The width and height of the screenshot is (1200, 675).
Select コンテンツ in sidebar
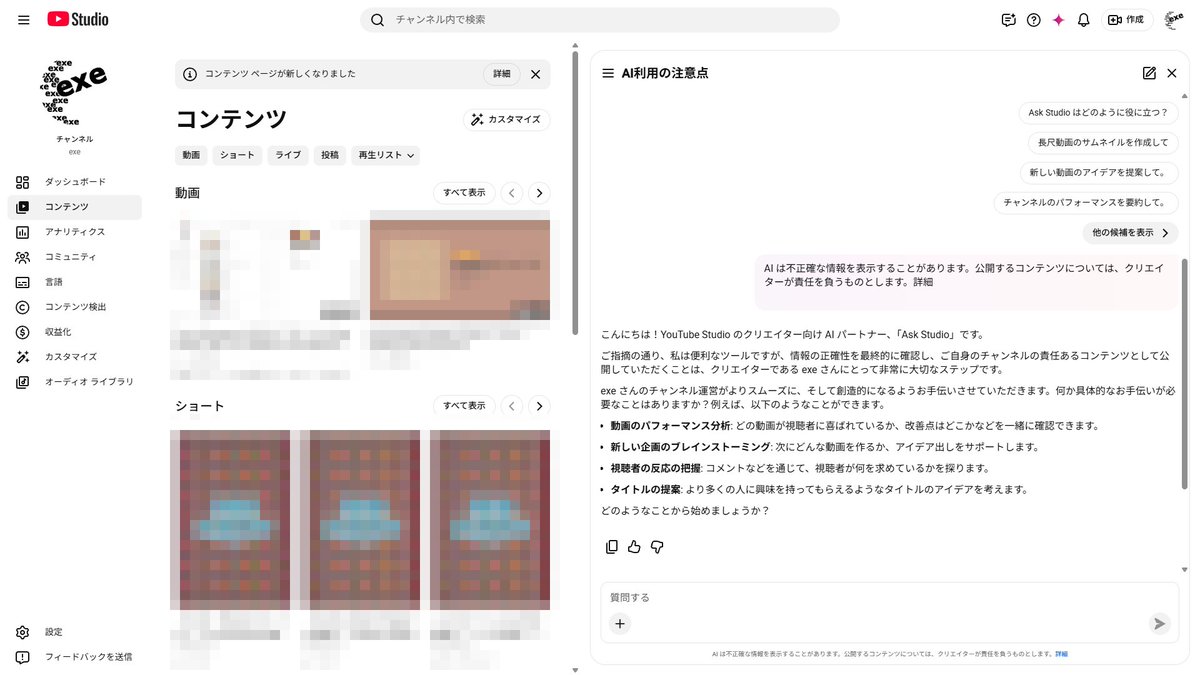[x=75, y=207]
